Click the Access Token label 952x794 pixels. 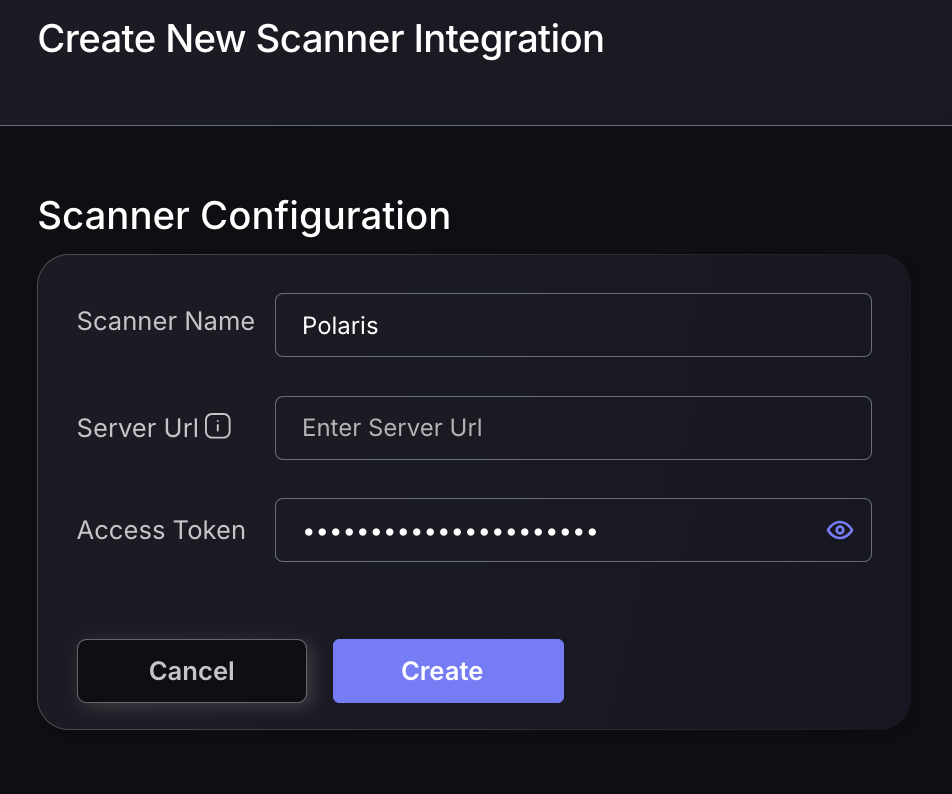161,530
